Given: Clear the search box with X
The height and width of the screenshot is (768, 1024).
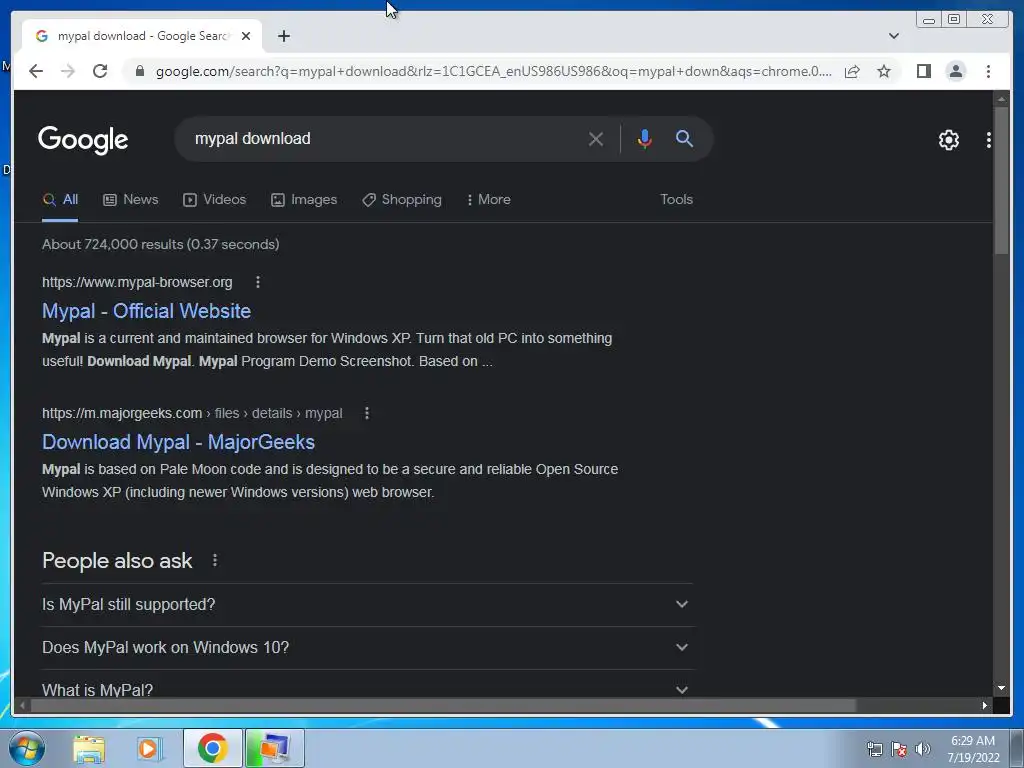Looking at the screenshot, I should [596, 138].
